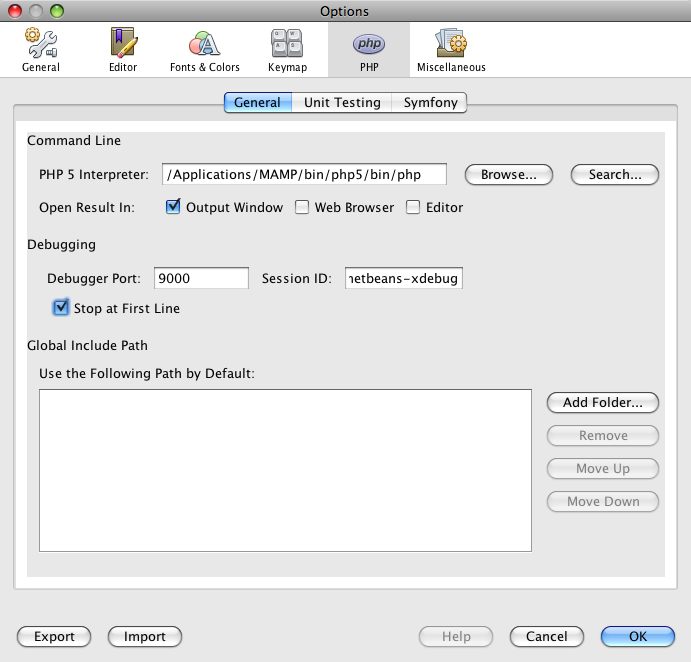Open the Miscellaneous options category
691x662 pixels.
(451, 50)
